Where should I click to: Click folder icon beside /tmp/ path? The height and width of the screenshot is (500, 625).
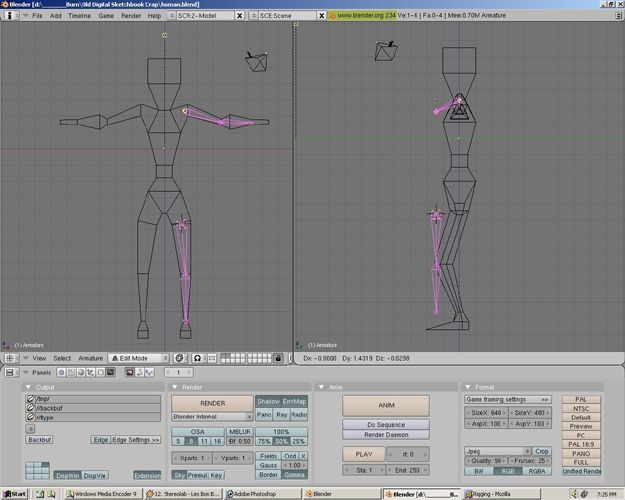pos(30,399)
